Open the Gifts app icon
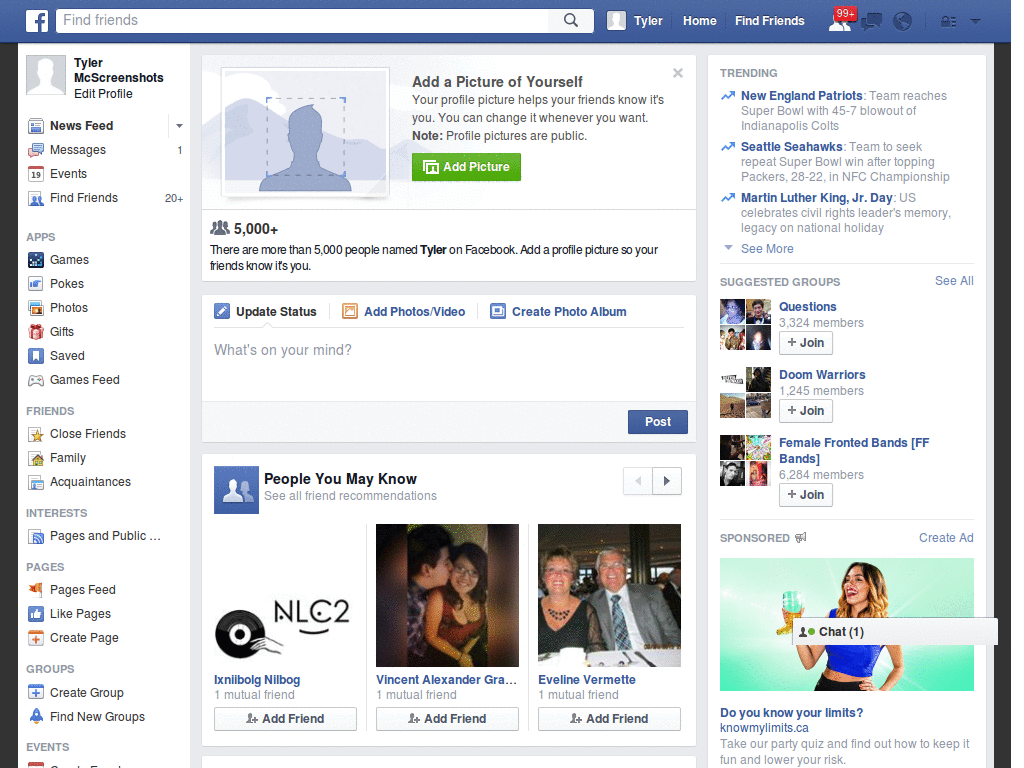1024x768 pixels. click(x=36, y=332)
